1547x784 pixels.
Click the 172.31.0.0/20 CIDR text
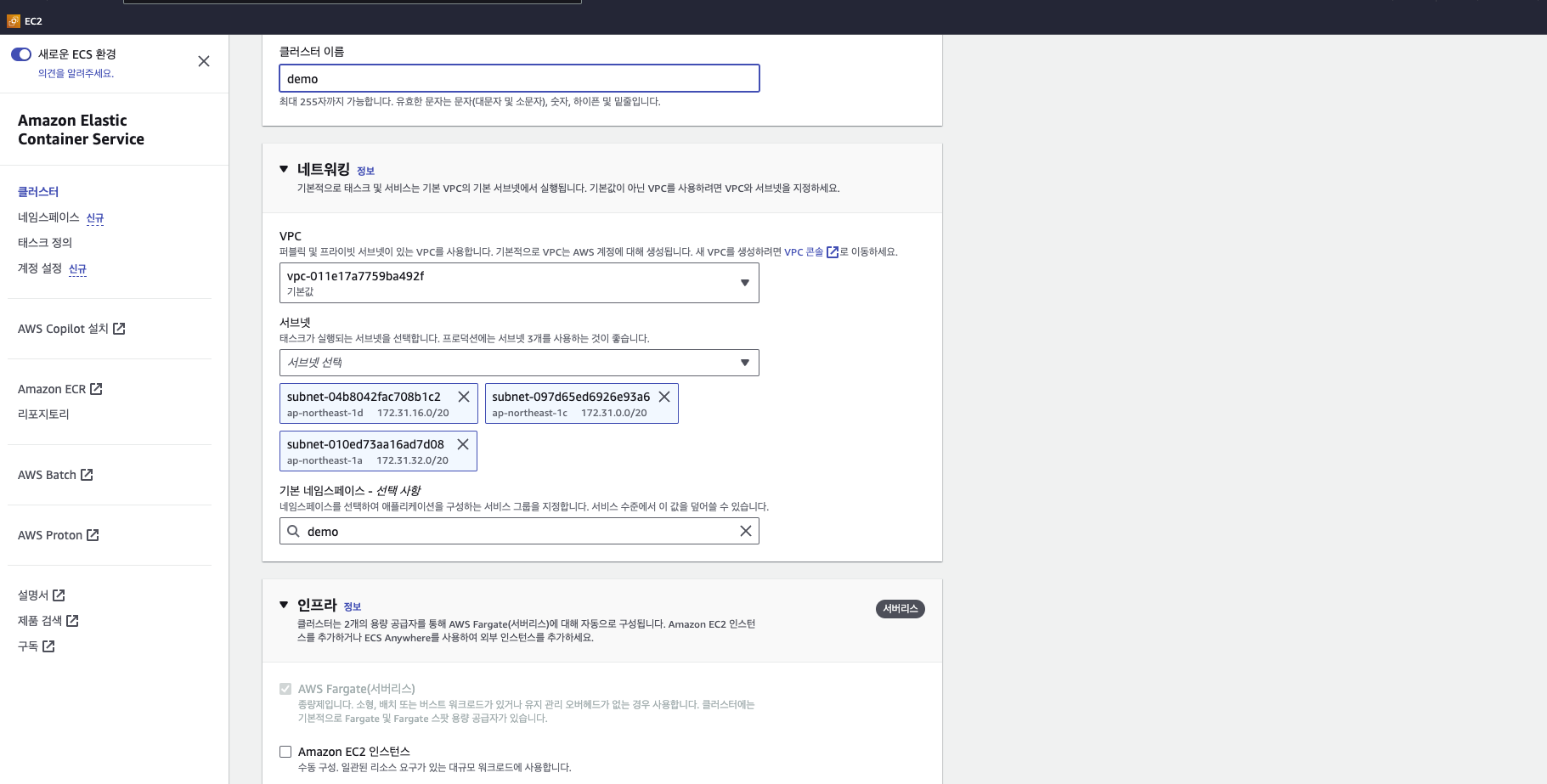(613, 413)
